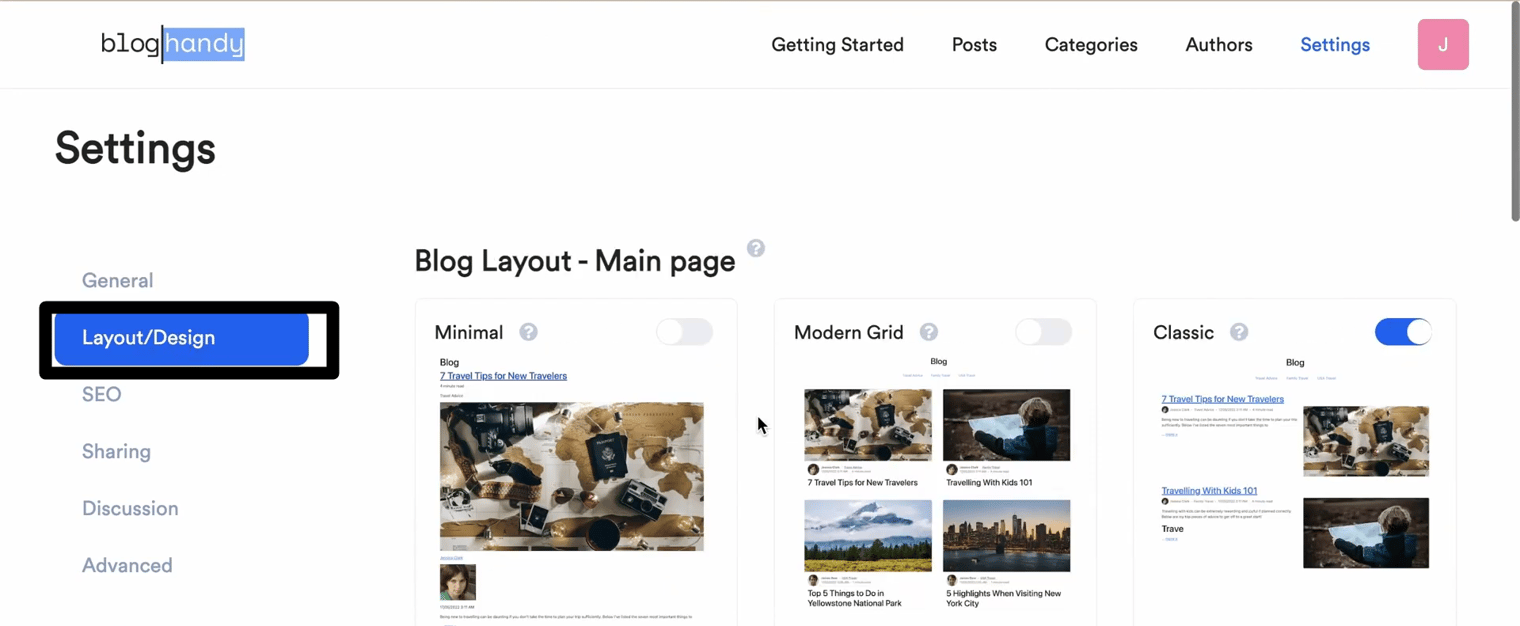Open Categories in top navigation
Screen dimensions: 1520x626
[x=1091, y=45]
